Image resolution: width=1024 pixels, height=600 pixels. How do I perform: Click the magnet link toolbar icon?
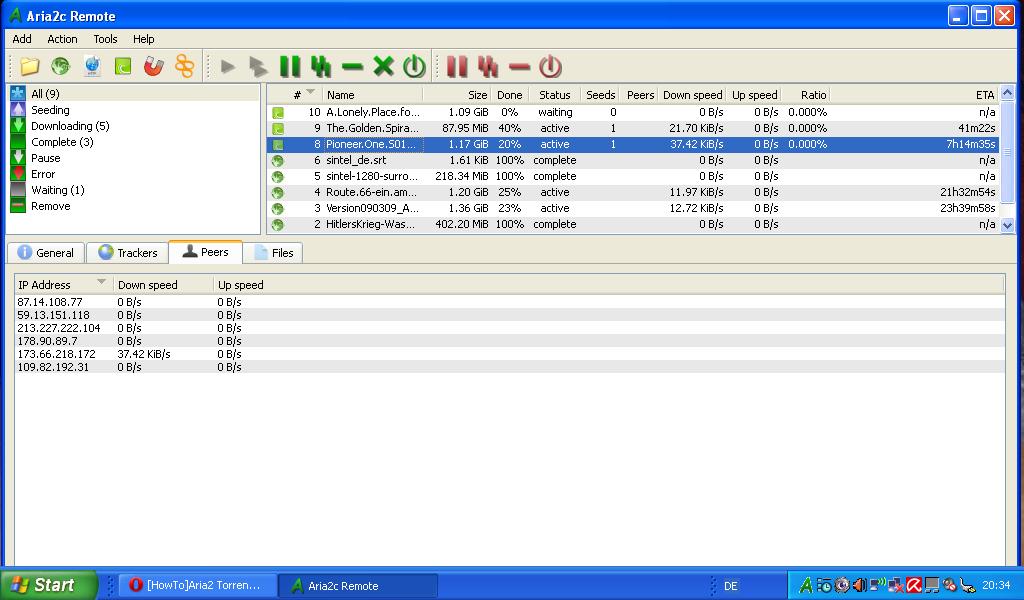click(153, 66)
